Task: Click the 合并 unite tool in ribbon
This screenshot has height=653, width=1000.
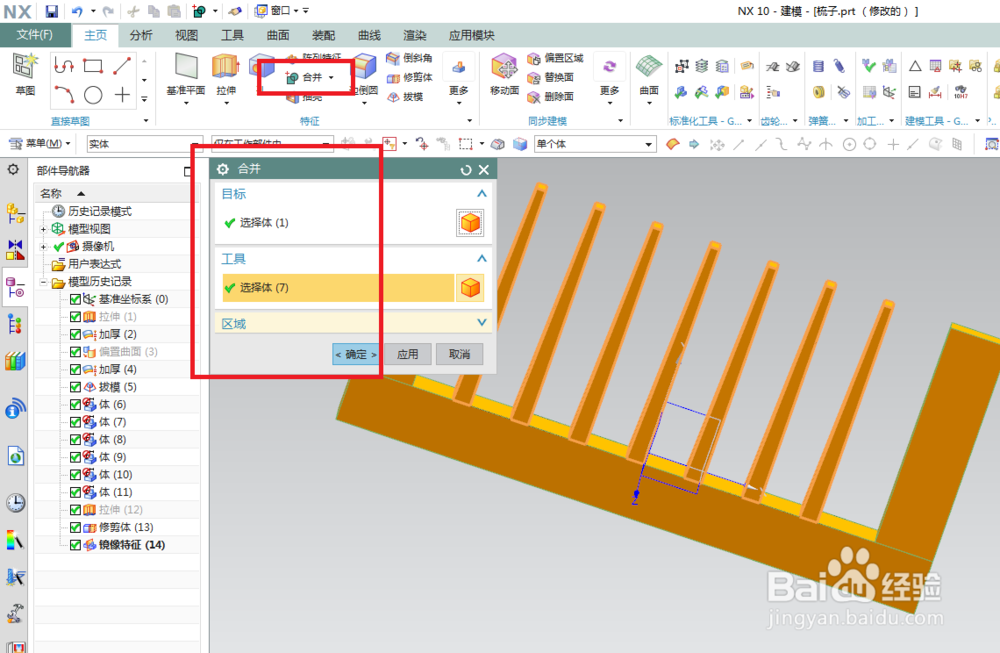Action: pos(304,77)
